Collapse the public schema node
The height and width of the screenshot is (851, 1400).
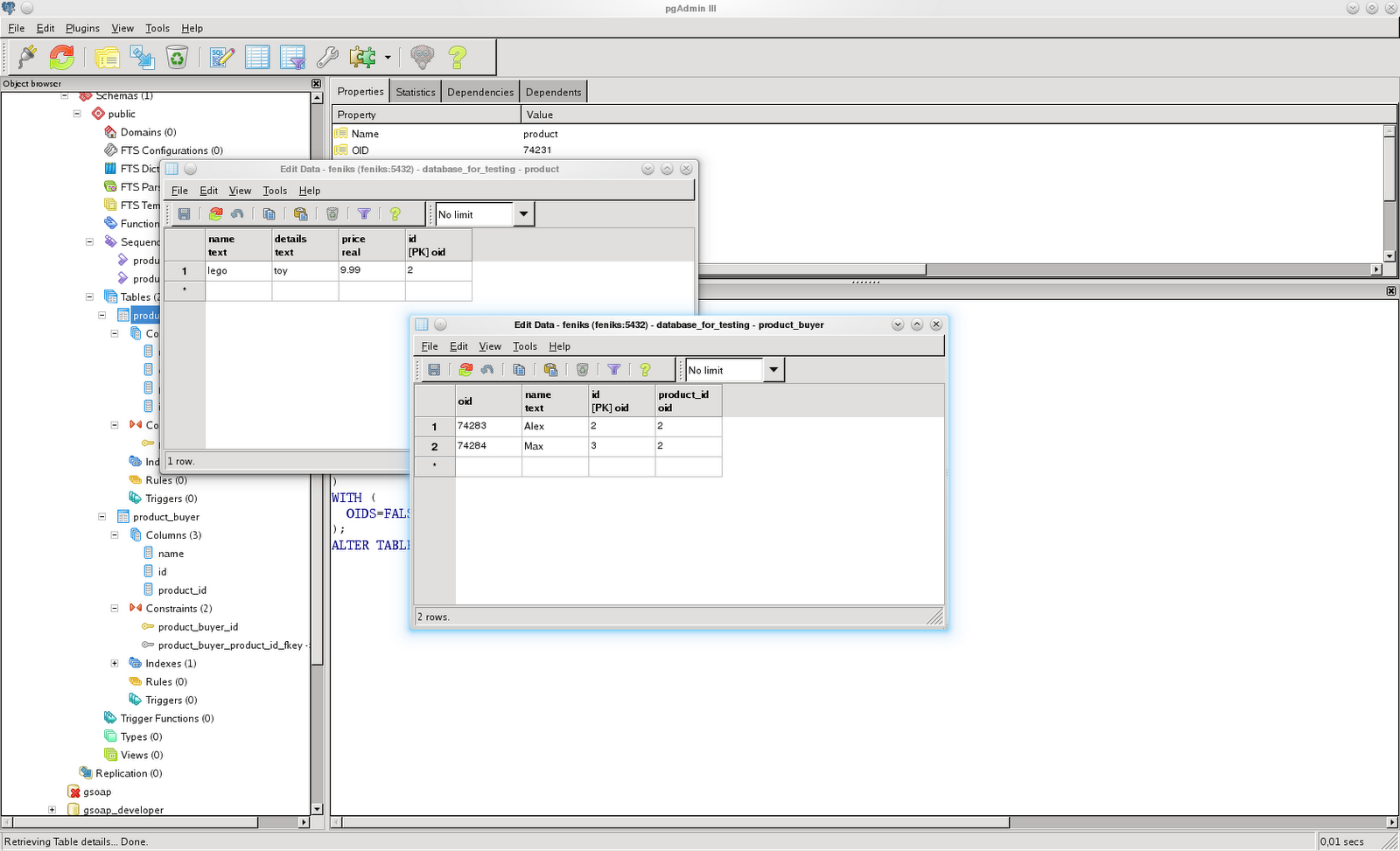[77, 114]
